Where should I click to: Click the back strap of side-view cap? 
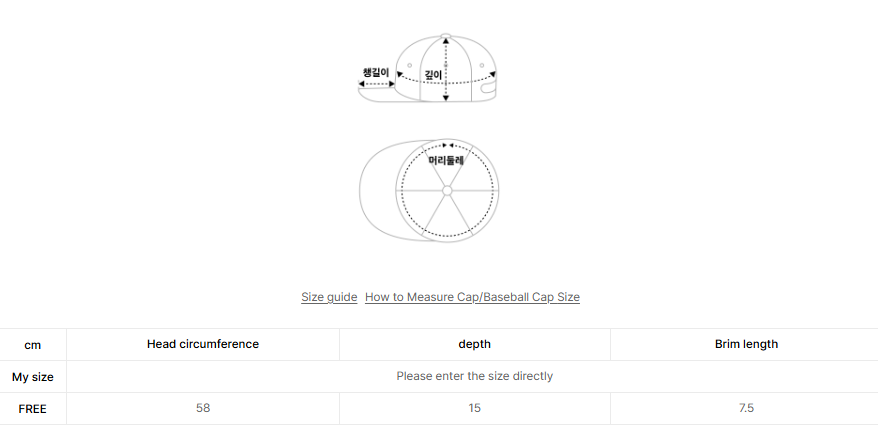pyautogui.click(x=488, y=91)
